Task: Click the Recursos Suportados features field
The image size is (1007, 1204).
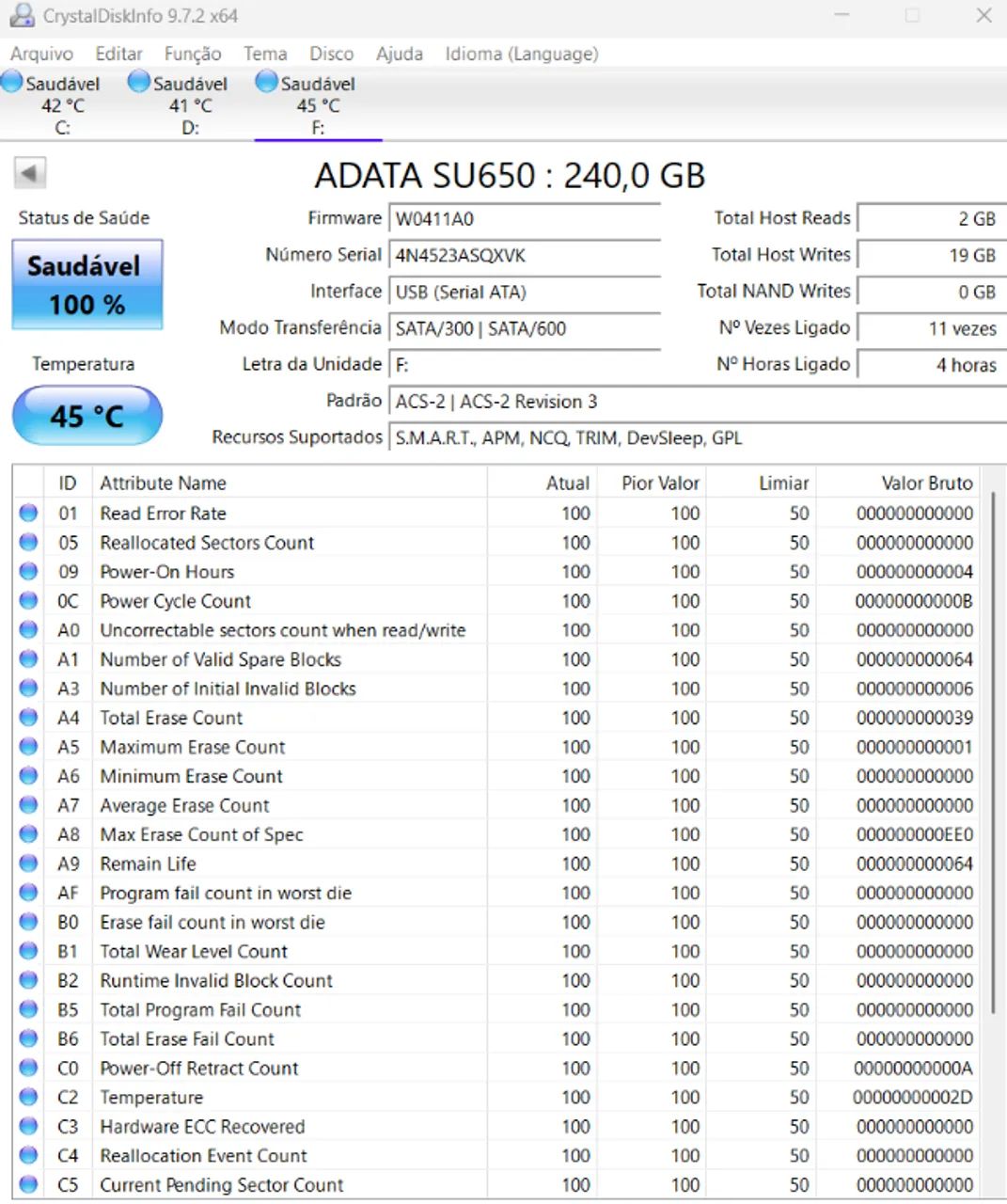Action: pos(698,437)
